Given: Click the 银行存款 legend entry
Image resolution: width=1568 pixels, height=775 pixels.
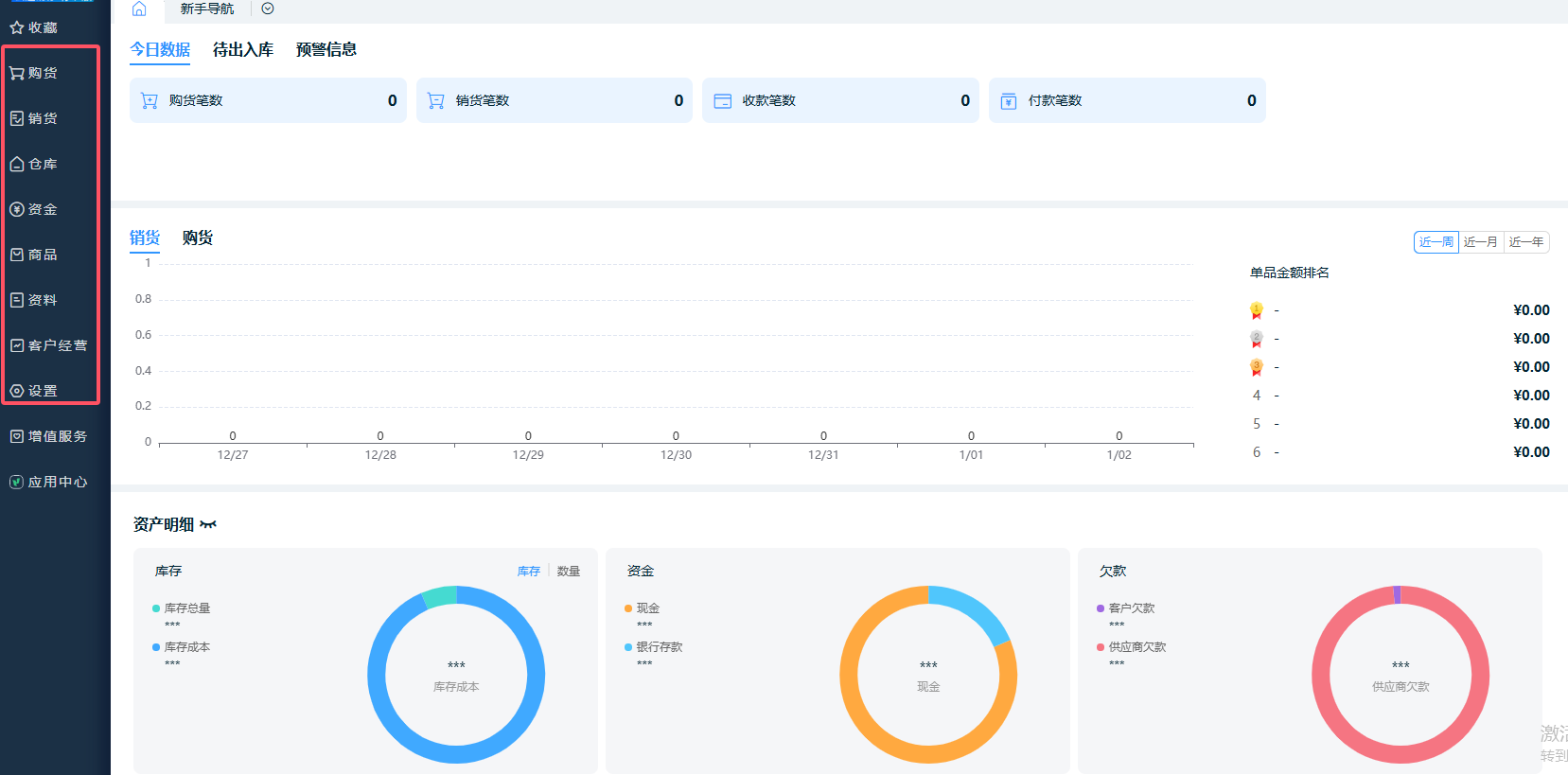Looking at the screenshot, I should (x=654, y=647).
